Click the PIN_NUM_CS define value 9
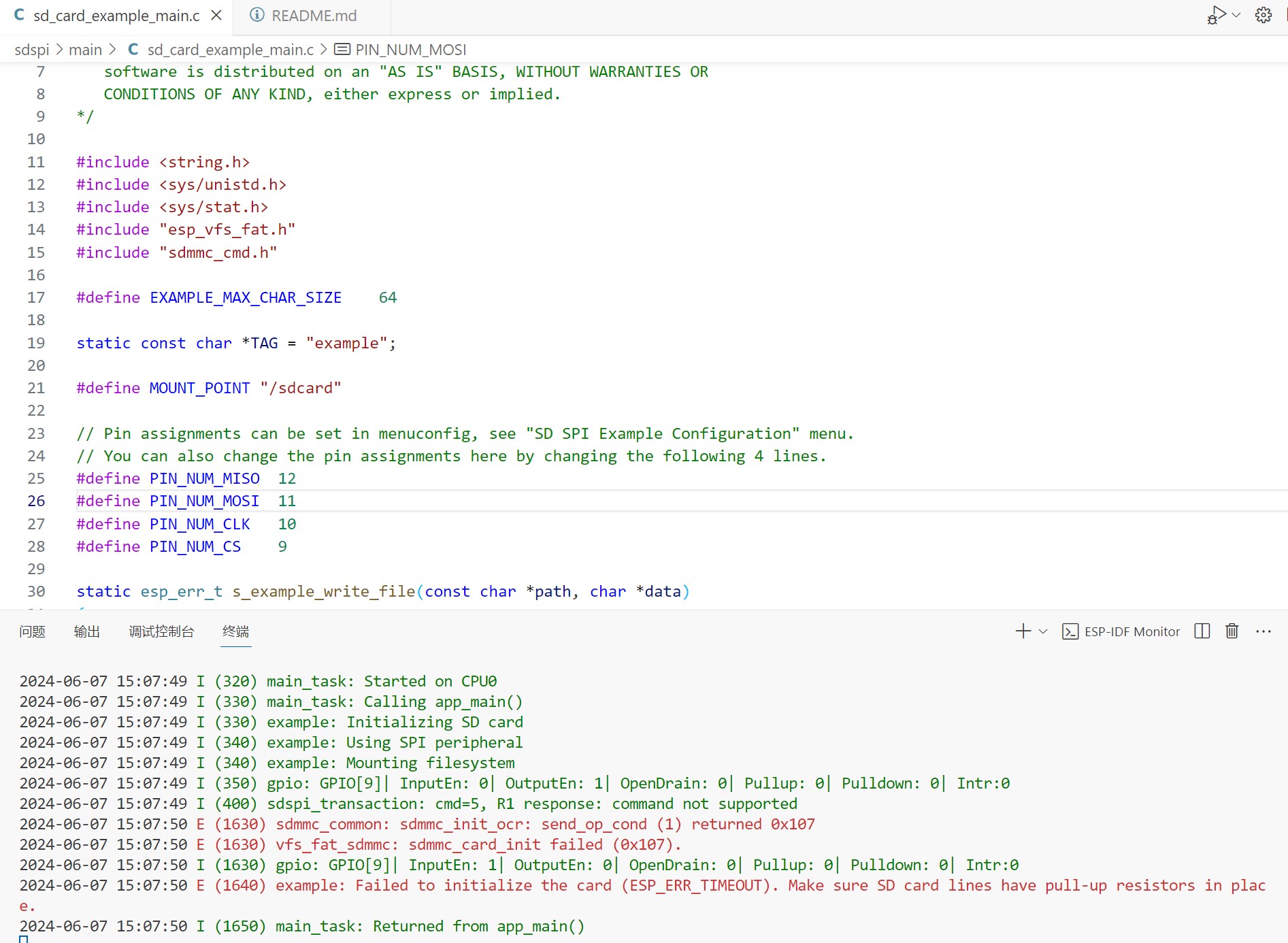The height and width of the screenshot is (943, 1288). 282,546
